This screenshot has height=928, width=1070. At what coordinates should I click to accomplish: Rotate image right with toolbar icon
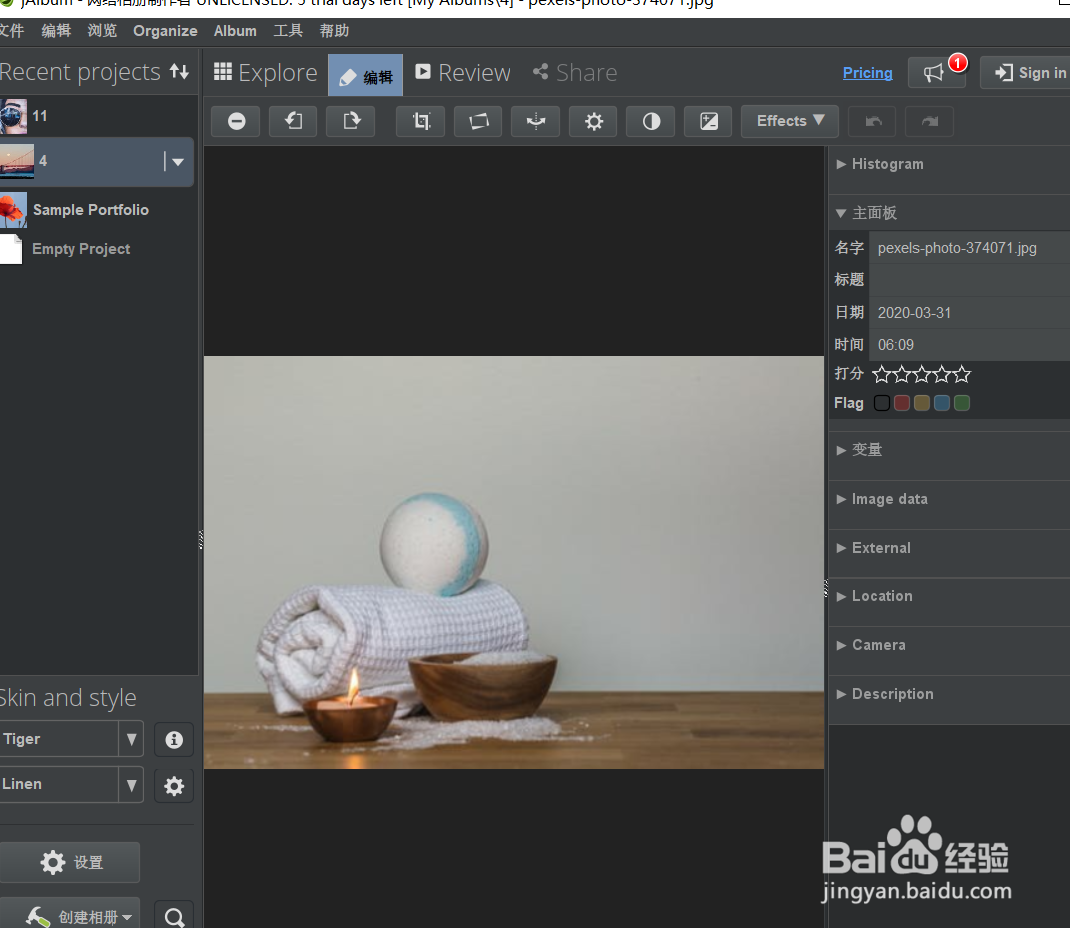[x=351, y=121]
